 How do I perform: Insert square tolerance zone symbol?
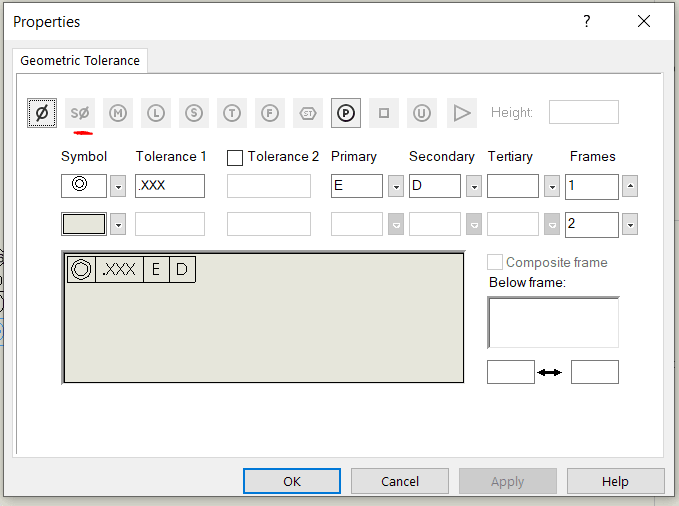pyautogui.click(x=384, y=113)
